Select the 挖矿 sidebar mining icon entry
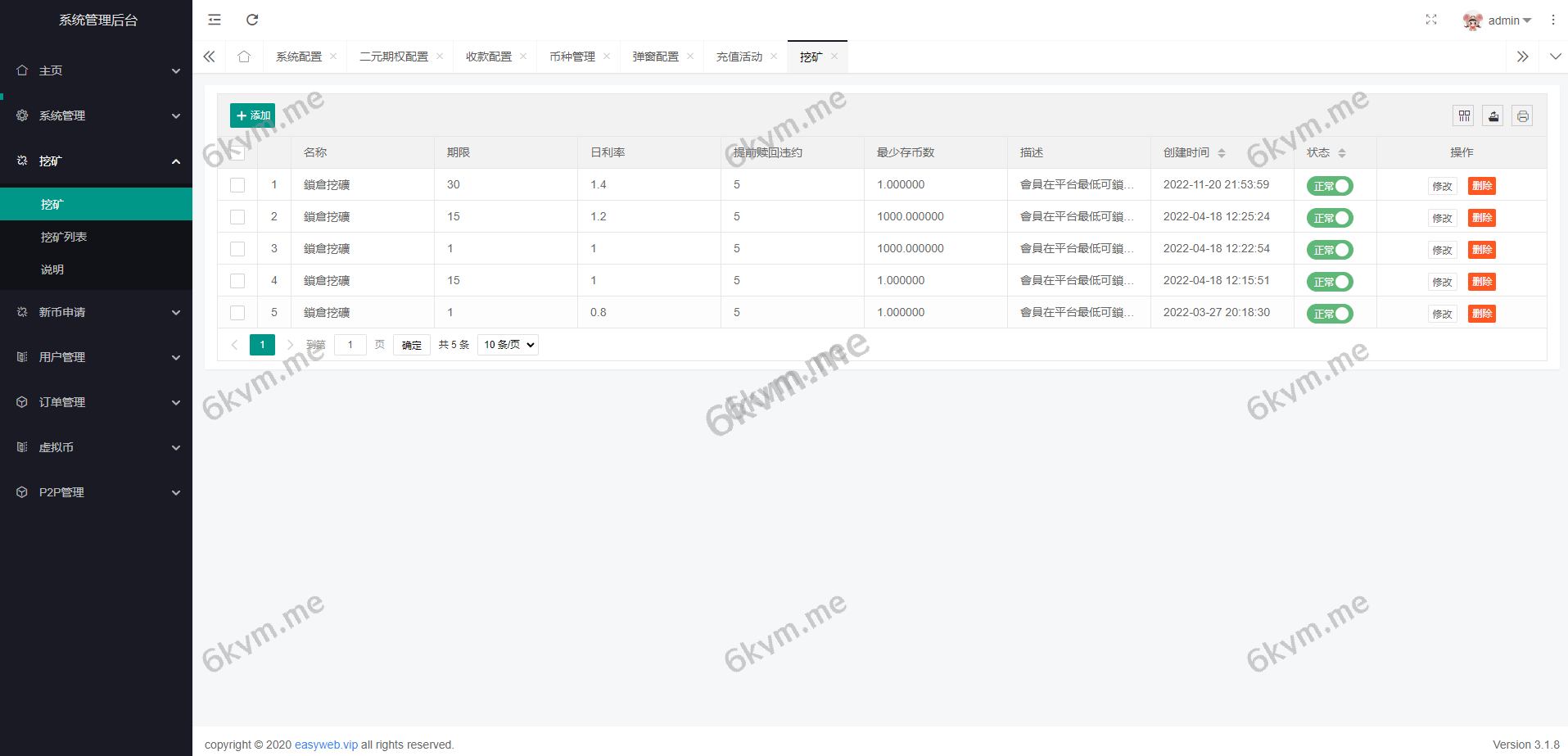 click(x=22, y=161)
